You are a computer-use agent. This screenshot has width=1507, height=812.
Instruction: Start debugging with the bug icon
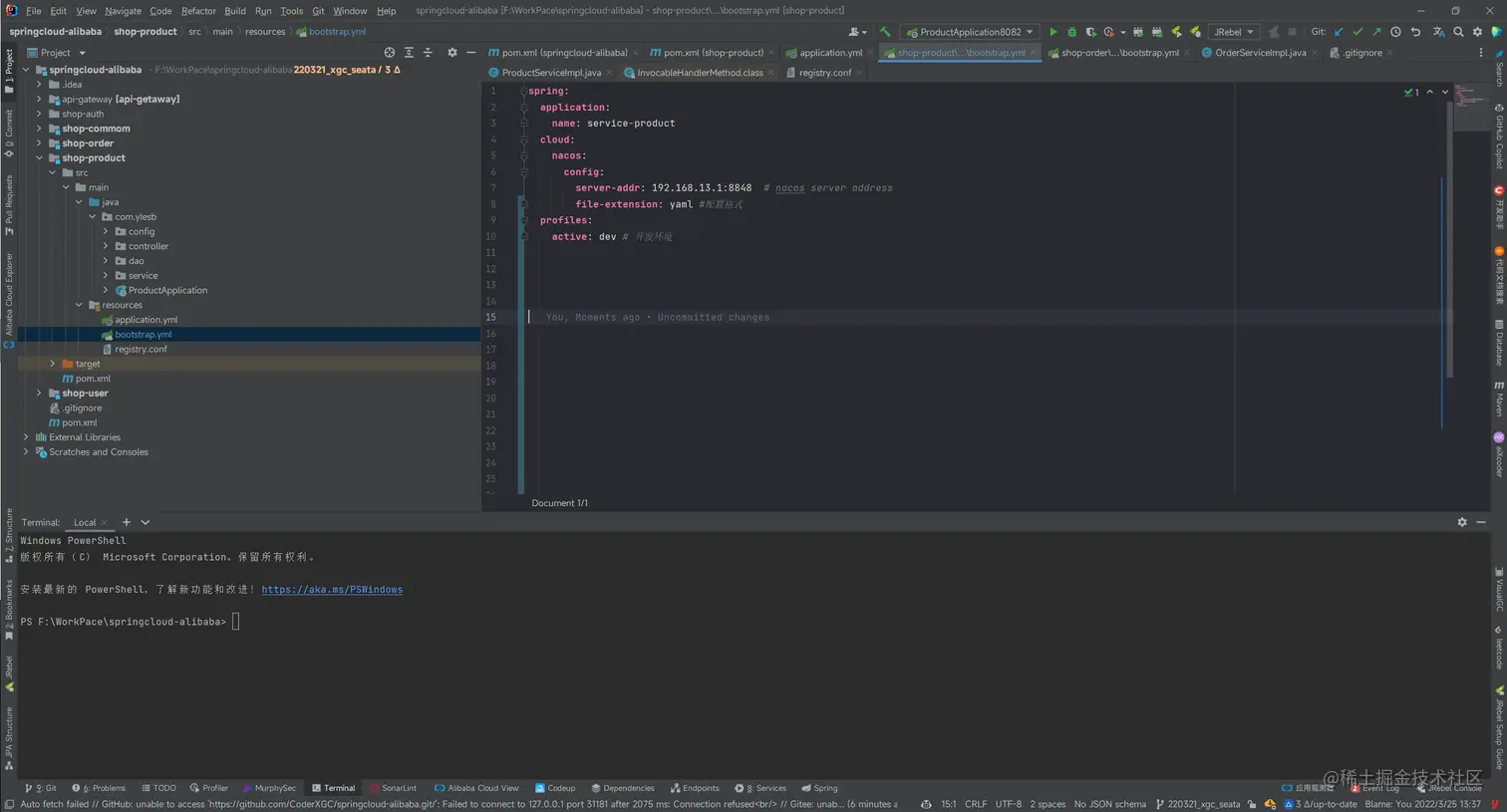click(1071, 32)
